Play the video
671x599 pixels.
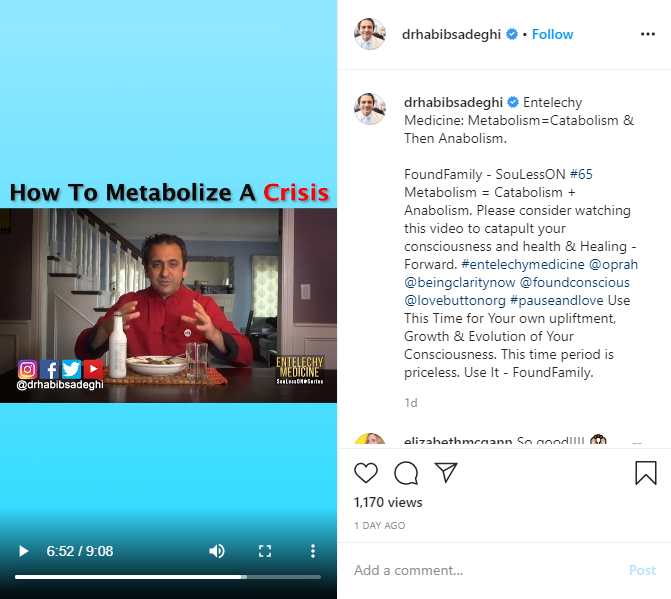[x=24, y=551]
